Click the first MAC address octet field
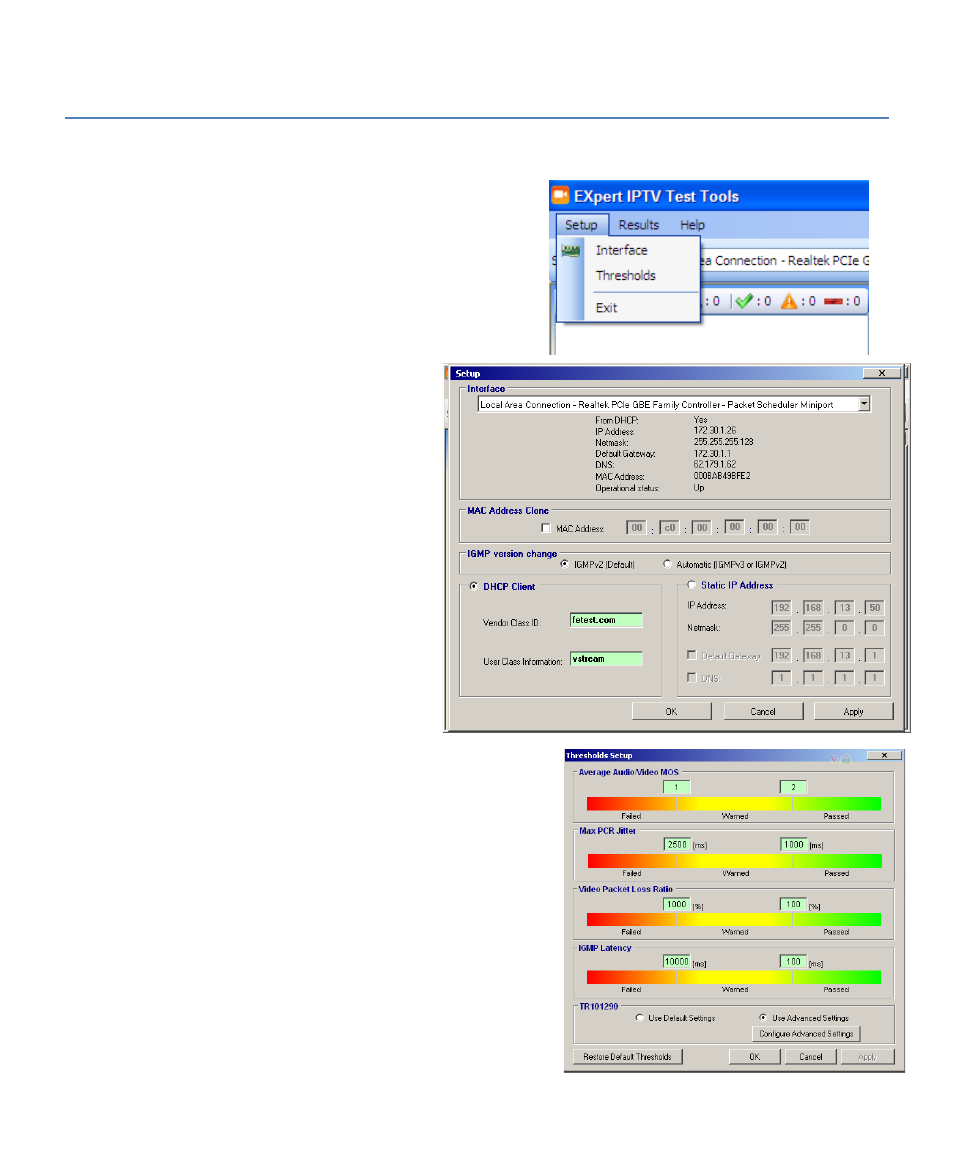954x1158 pixels. tap(636, 527)
